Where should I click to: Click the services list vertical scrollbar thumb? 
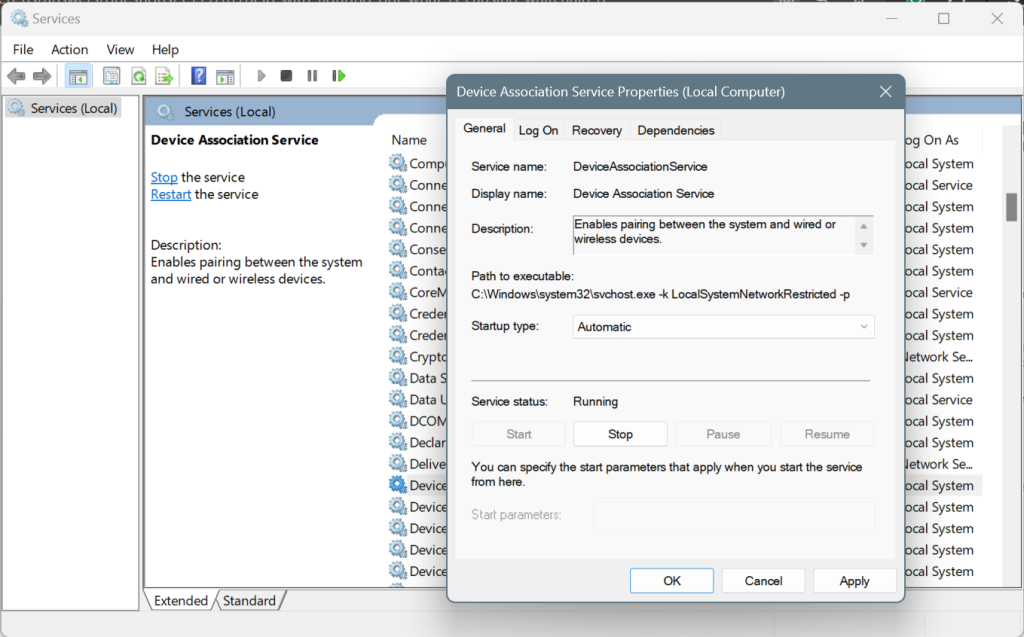(x=1012, y=207)
